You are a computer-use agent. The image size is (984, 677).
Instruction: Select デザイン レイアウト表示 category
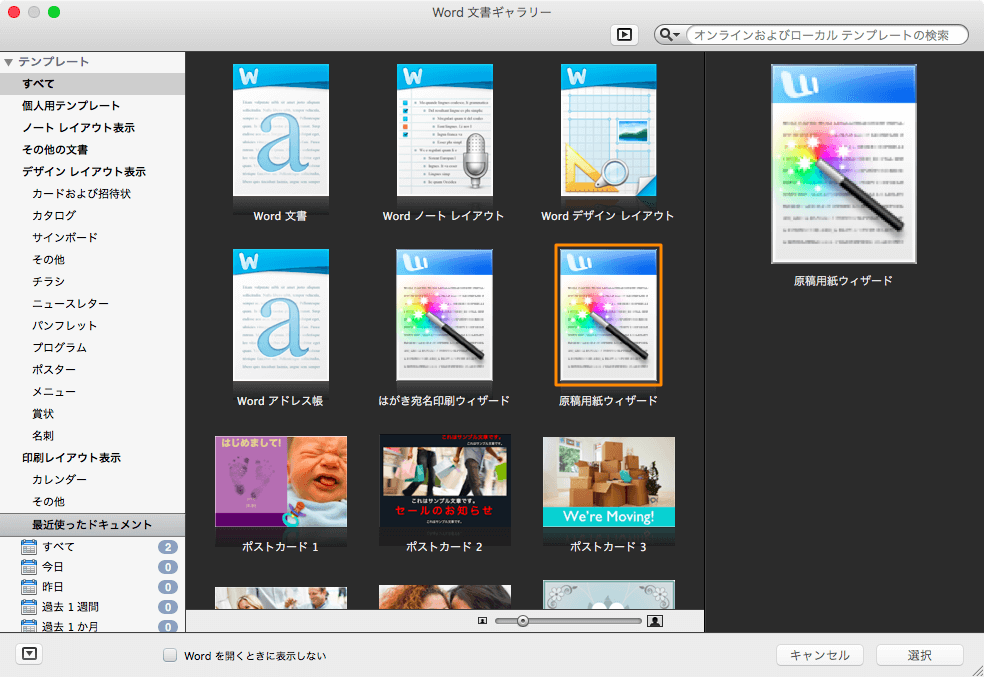pos(92,171)
